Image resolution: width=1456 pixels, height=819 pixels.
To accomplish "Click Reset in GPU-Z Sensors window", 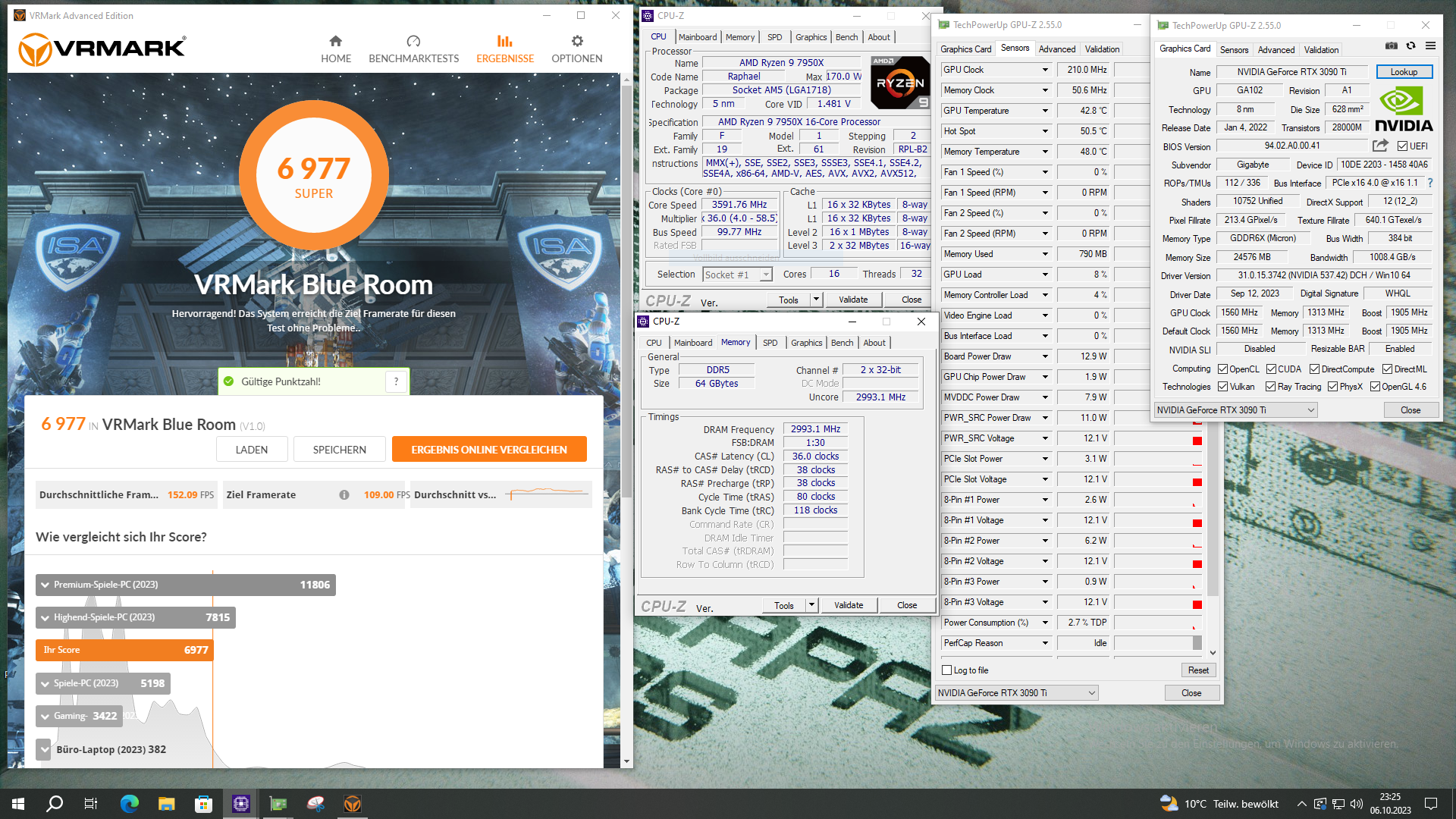I will (x=1198, y=670).
